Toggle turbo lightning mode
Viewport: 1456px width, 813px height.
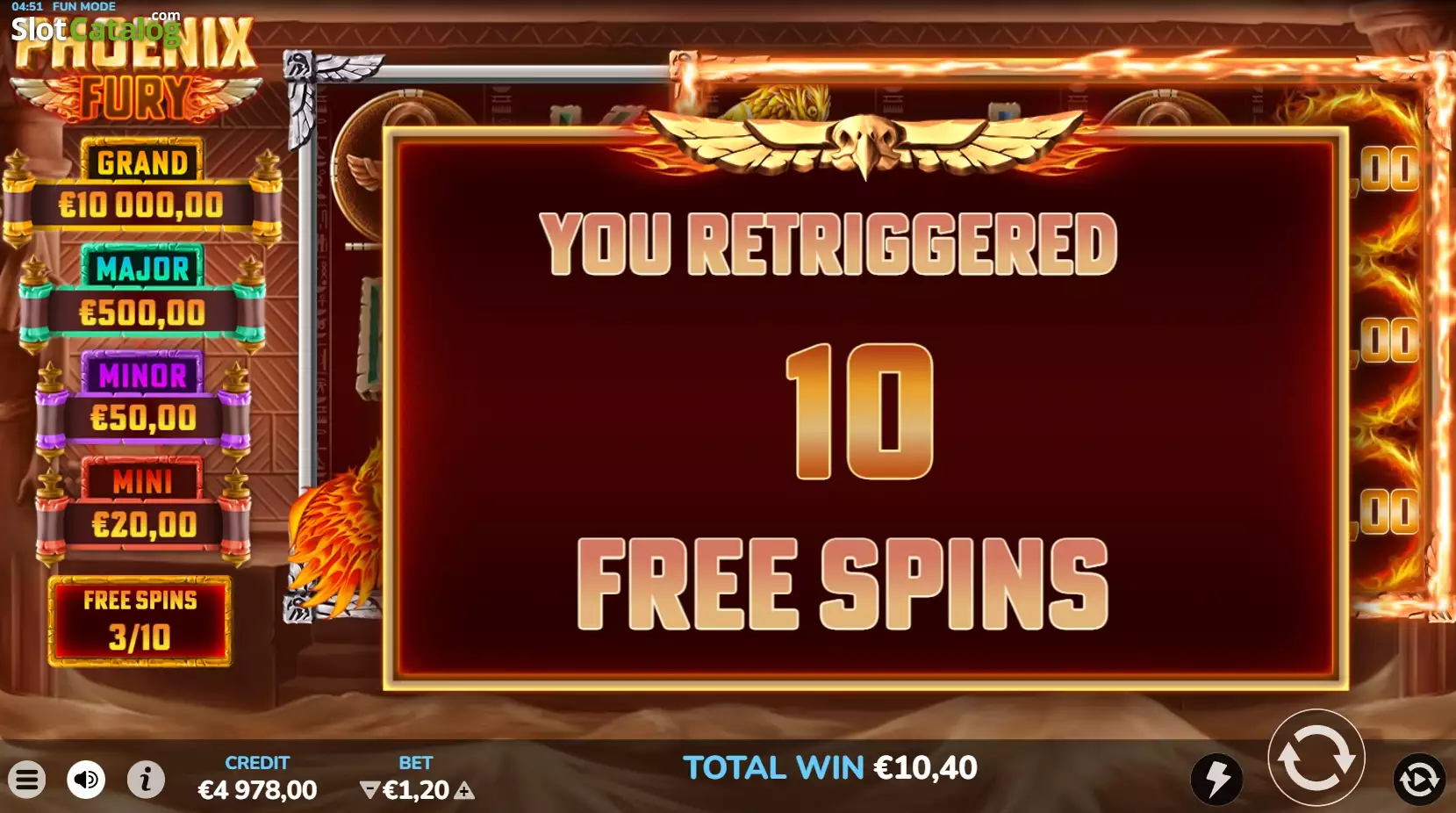(x=1216, y=780)
